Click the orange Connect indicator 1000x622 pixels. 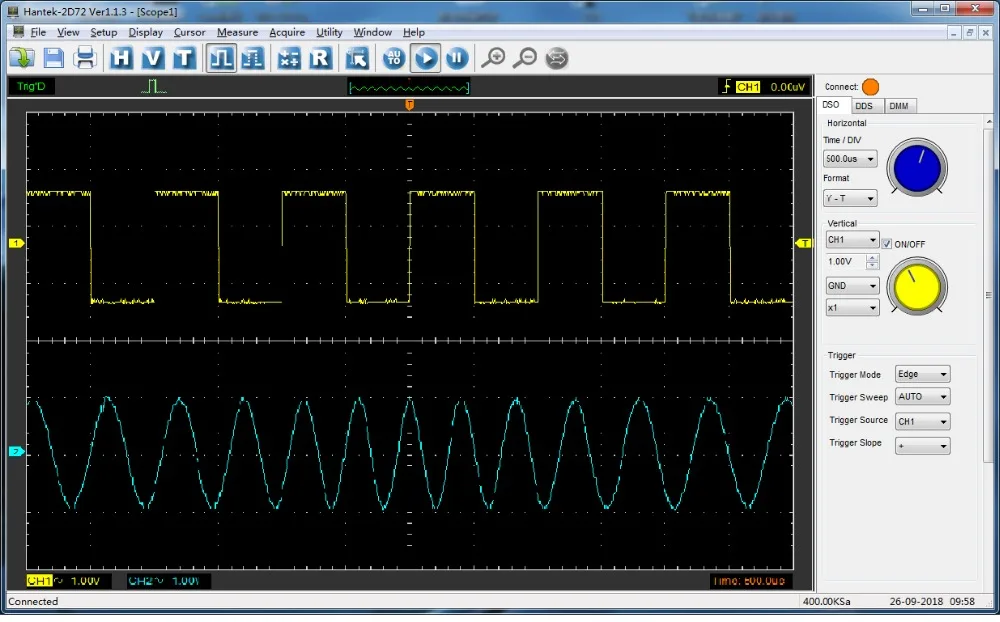tap(869, 86)
